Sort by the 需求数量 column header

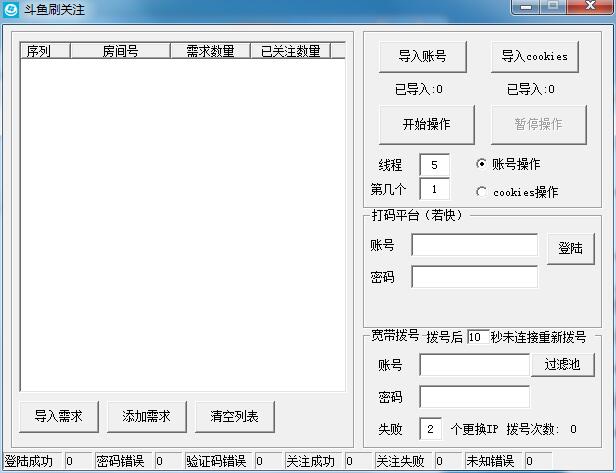(x=211, y=51)
